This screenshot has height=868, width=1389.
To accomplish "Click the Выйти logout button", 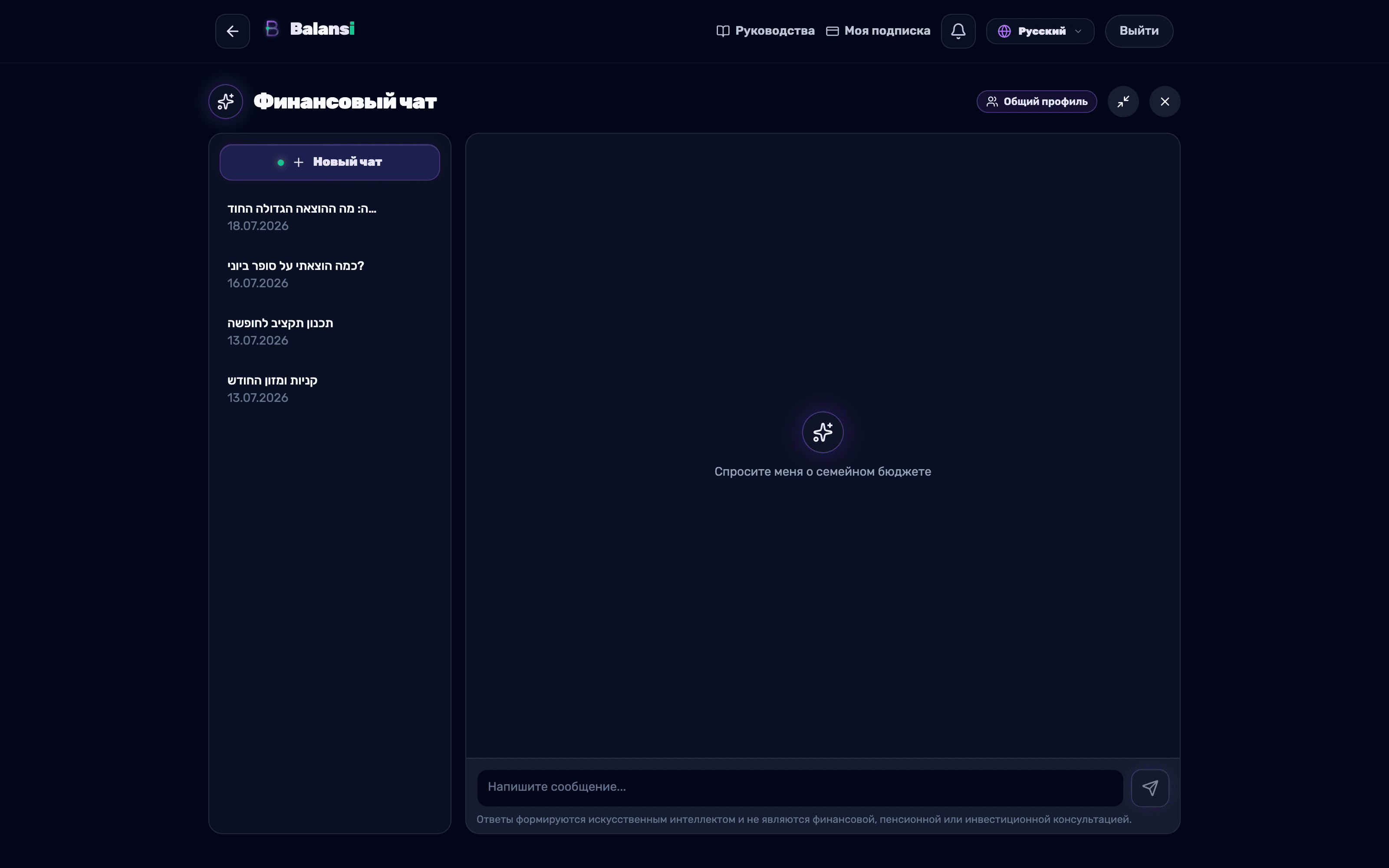I will [1139, 31].
